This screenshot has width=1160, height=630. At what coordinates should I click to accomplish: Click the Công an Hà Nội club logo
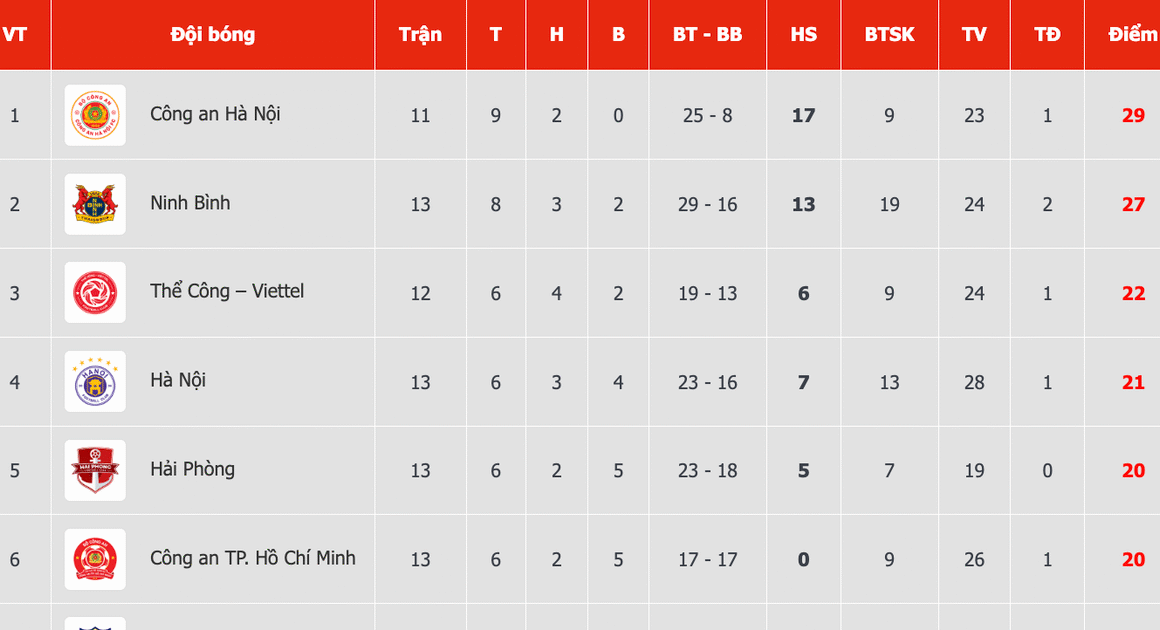(95, 115)
